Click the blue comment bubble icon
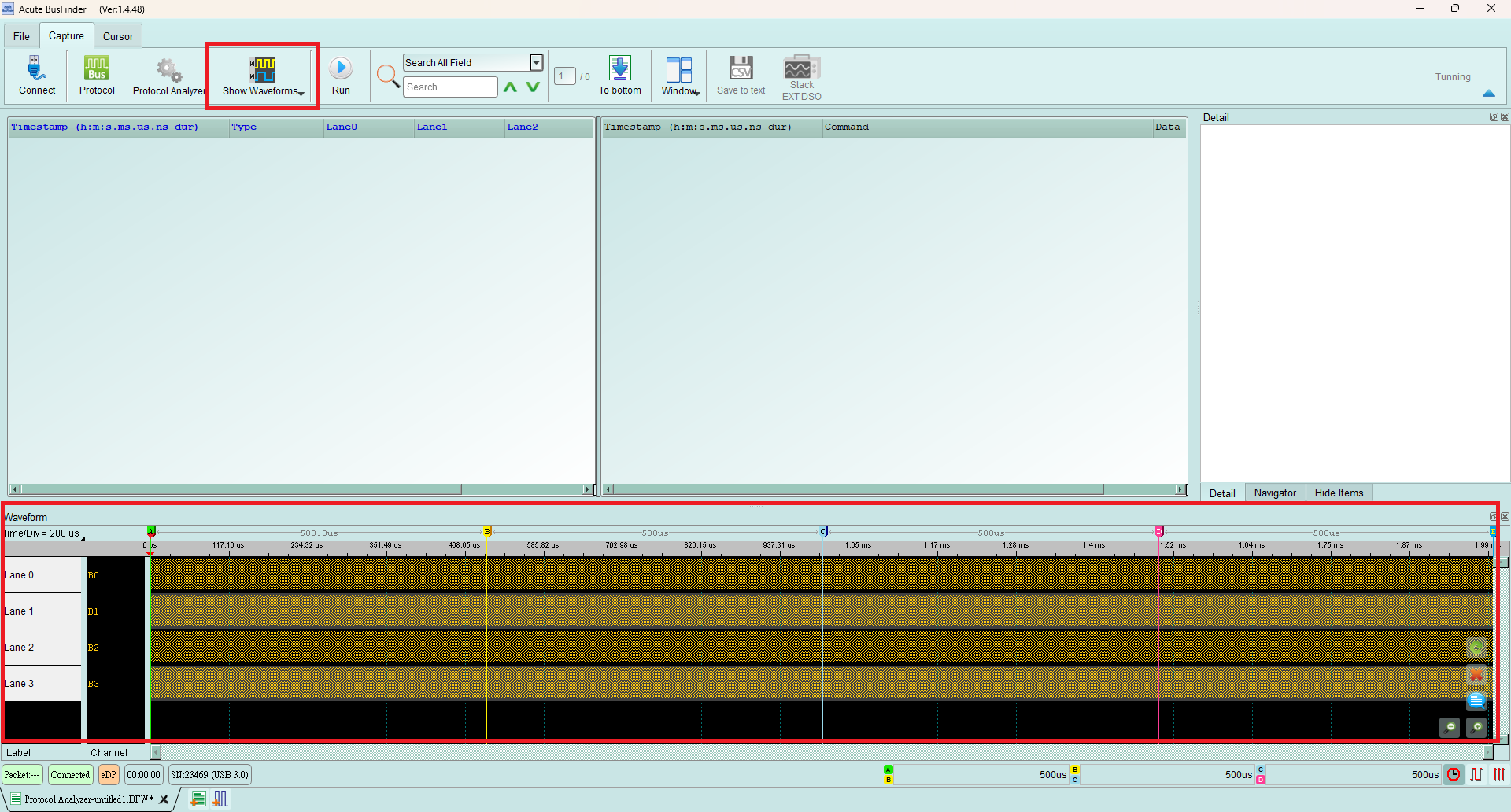 [x=1476, y=700]
